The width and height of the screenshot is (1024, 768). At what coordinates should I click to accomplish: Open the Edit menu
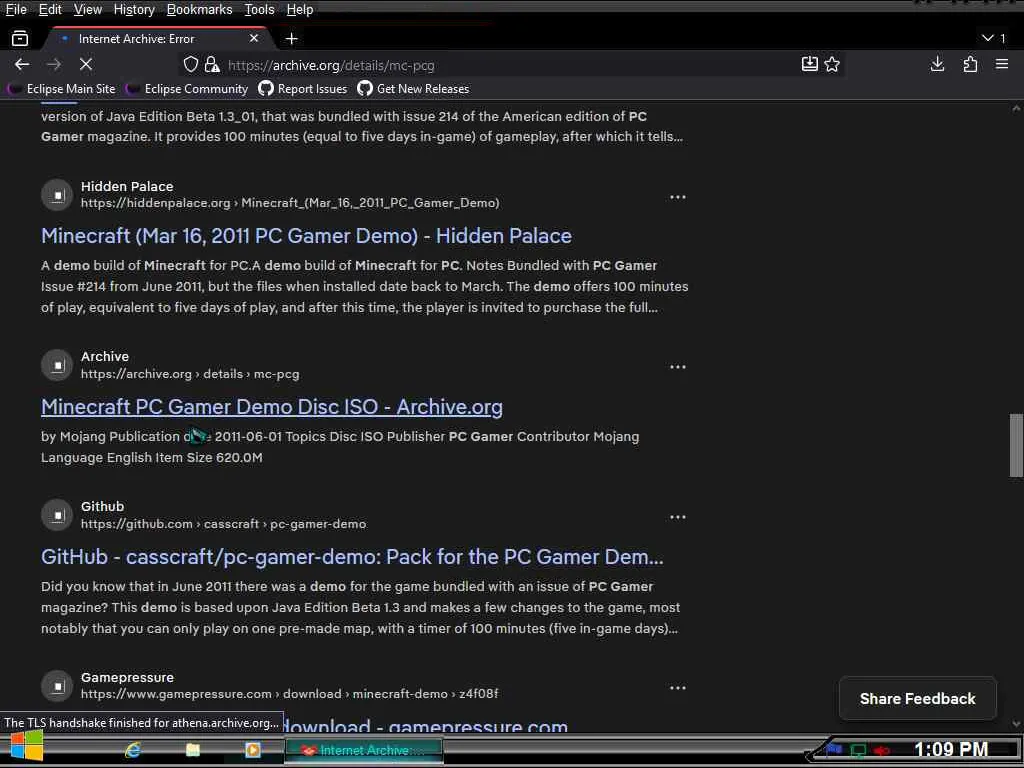tap(50, 10)
